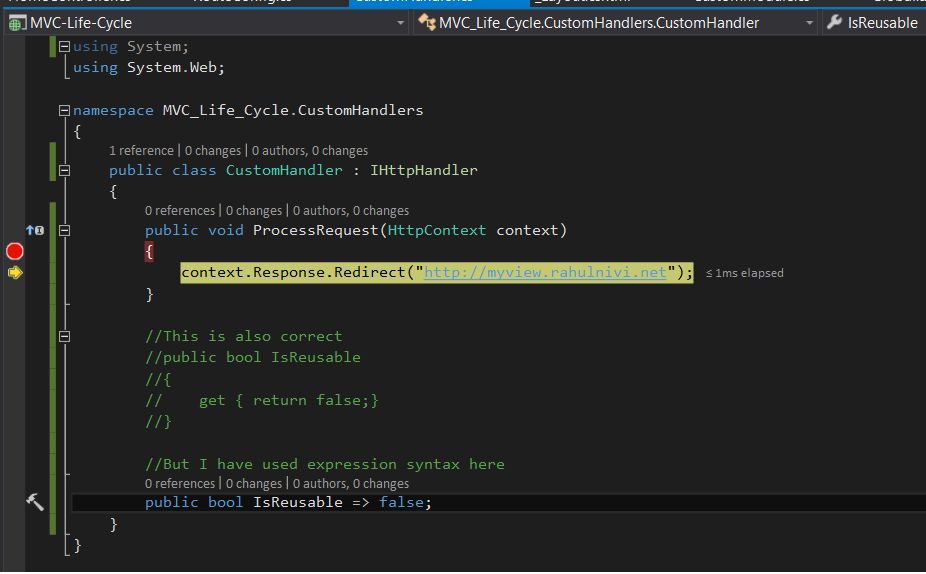
Task: Click the 'context.Response.Redirect' call text
Action: 294,272
